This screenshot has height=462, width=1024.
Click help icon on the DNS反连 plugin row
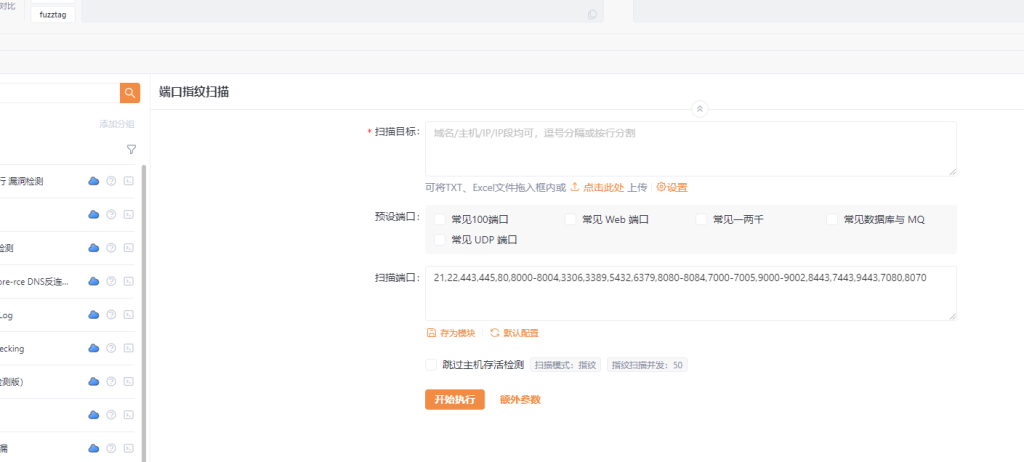[x=111, y=281]
